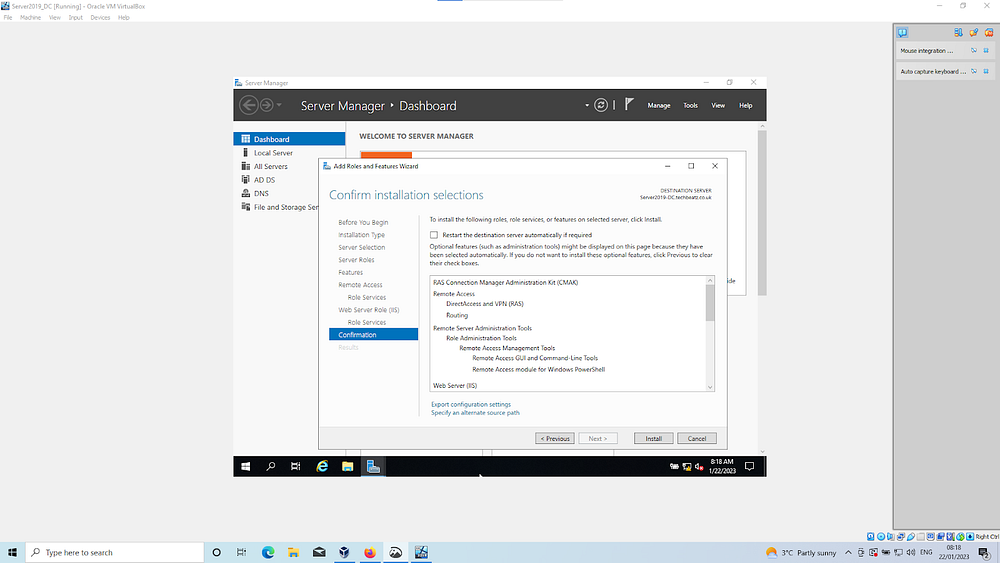The image size is (1000, 563).
Task: Click scroll-down arrow of installation list
Action: coord(710,387)
